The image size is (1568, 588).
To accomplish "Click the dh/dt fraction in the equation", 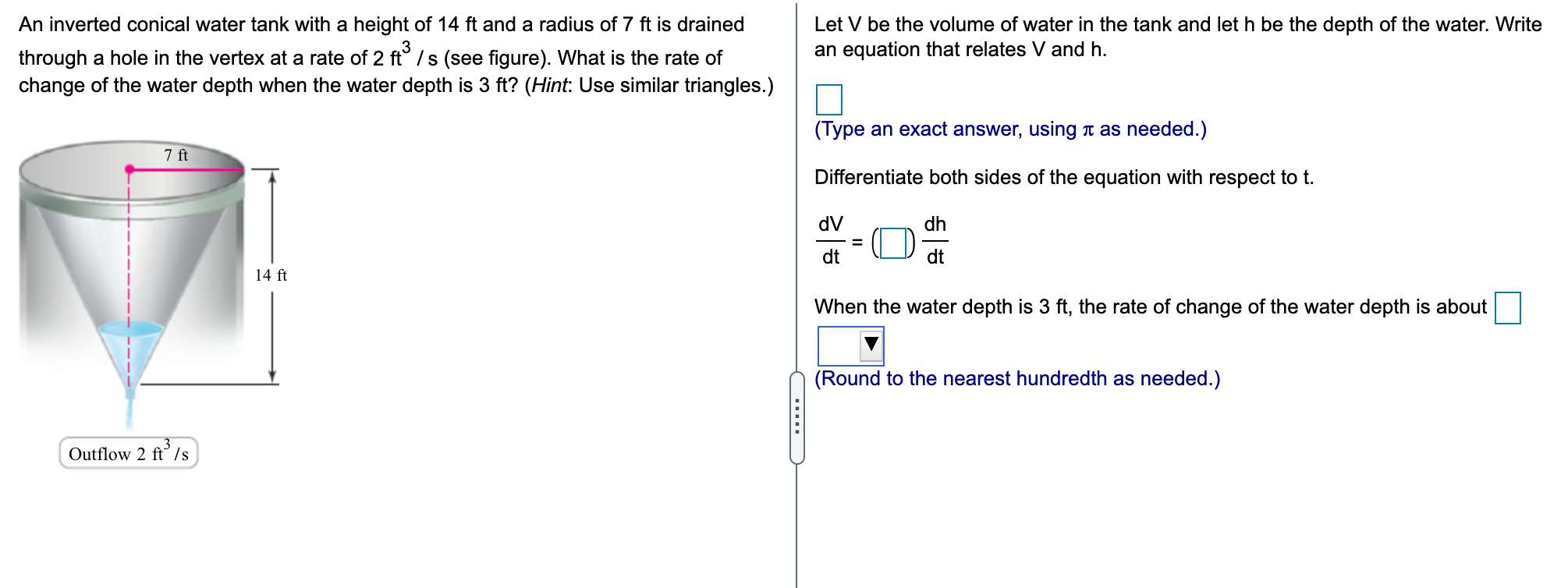I will tap(935, 240).
